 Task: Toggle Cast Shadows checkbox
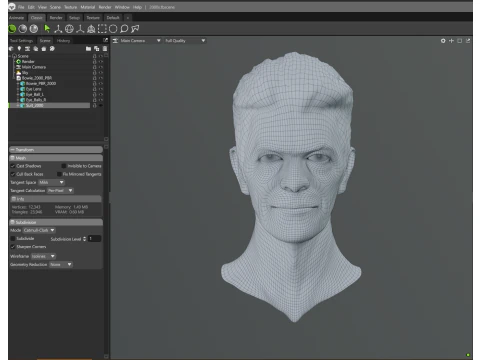pyautogui.click(x=13, y=166)
